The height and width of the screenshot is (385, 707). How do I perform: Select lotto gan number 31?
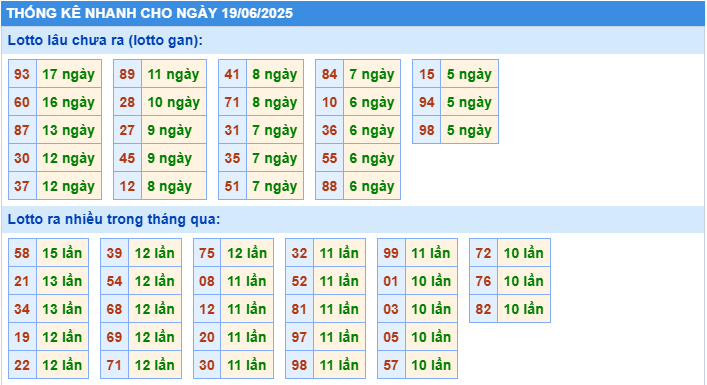pos(232,130)
